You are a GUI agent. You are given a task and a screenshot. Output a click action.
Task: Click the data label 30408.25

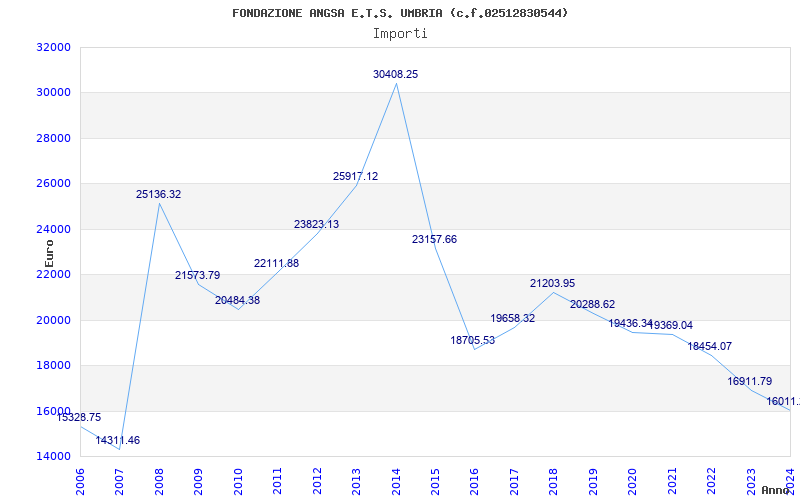395,74
